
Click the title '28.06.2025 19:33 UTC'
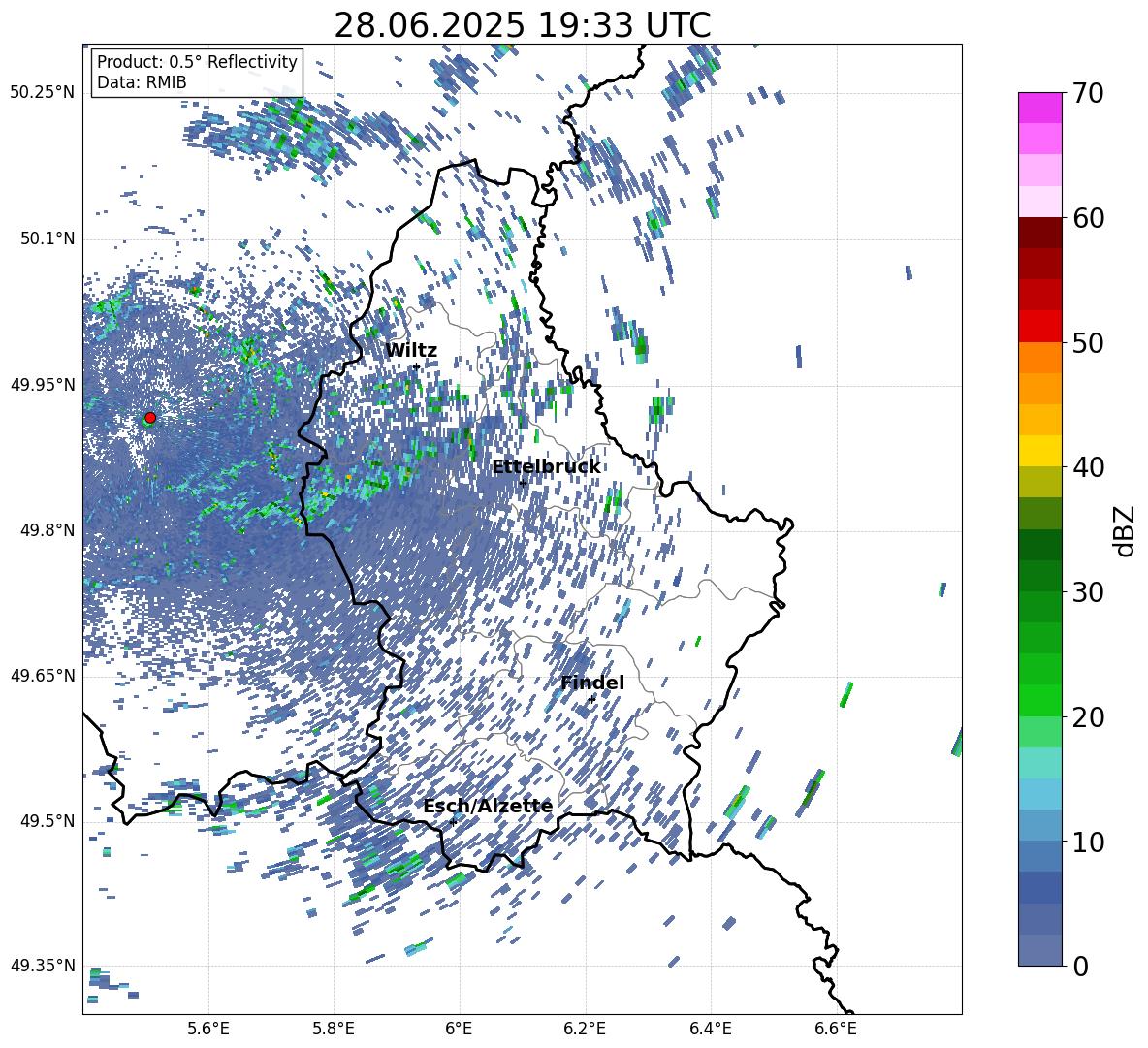[x=522, y=25]
